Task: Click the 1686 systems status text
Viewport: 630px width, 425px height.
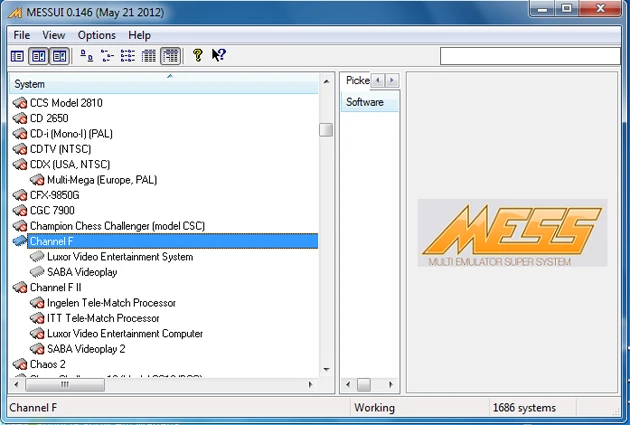Action: point(524,408)
